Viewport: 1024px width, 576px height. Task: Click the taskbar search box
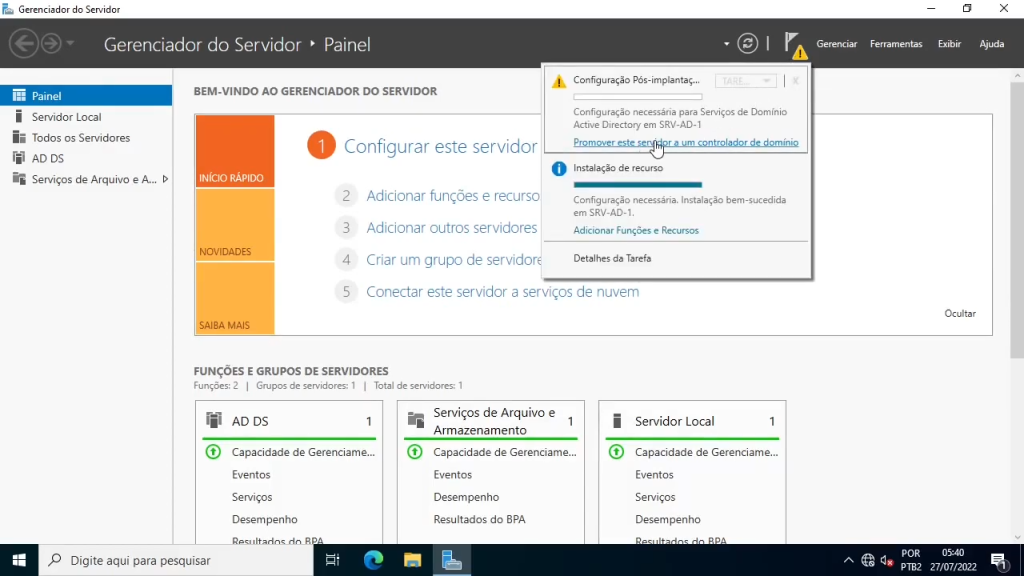176,560
